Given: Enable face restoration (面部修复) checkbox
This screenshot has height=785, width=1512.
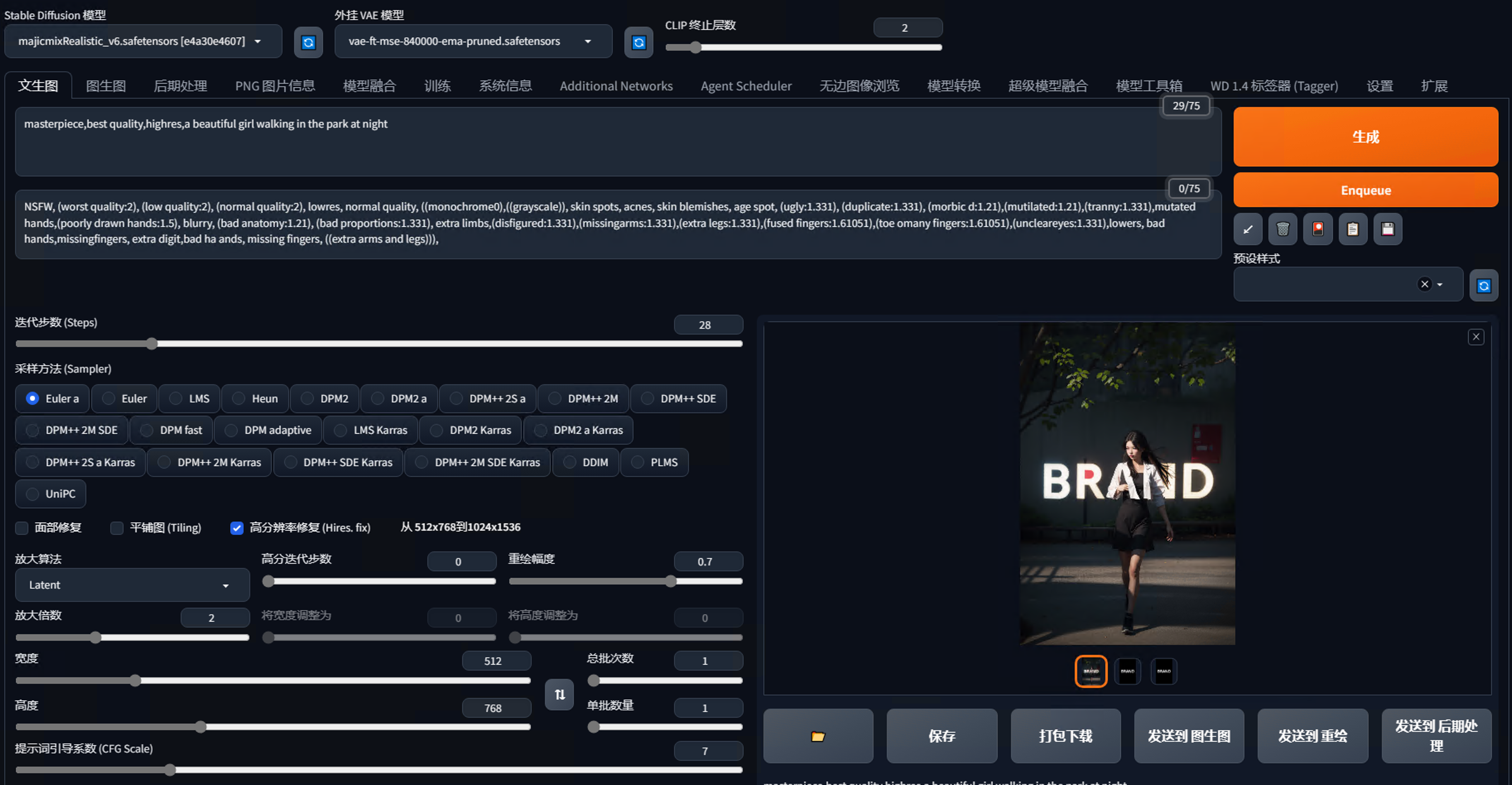Looking at the screenshot, I should [22, 528].
